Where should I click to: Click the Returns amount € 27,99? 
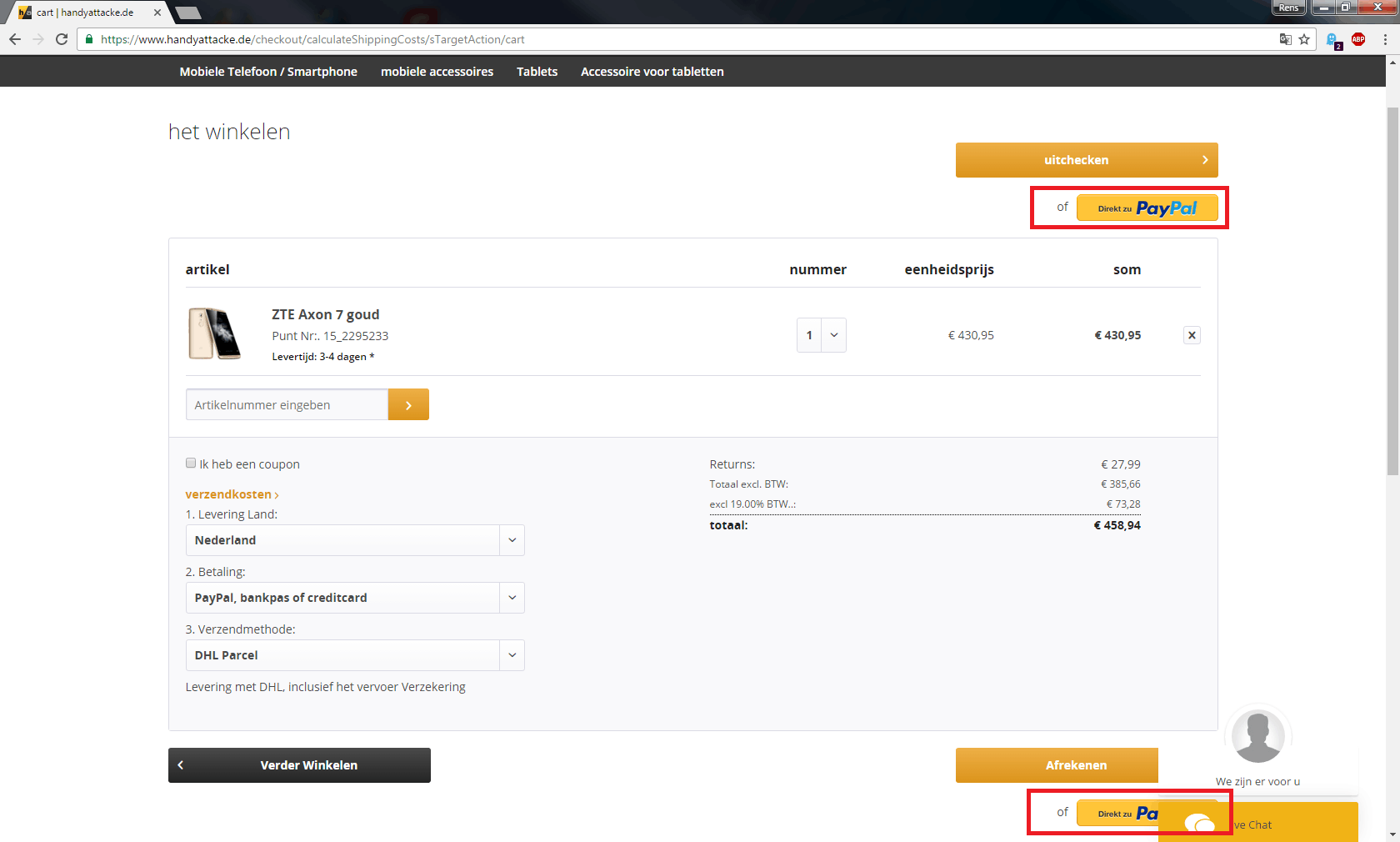(1121, 464)
